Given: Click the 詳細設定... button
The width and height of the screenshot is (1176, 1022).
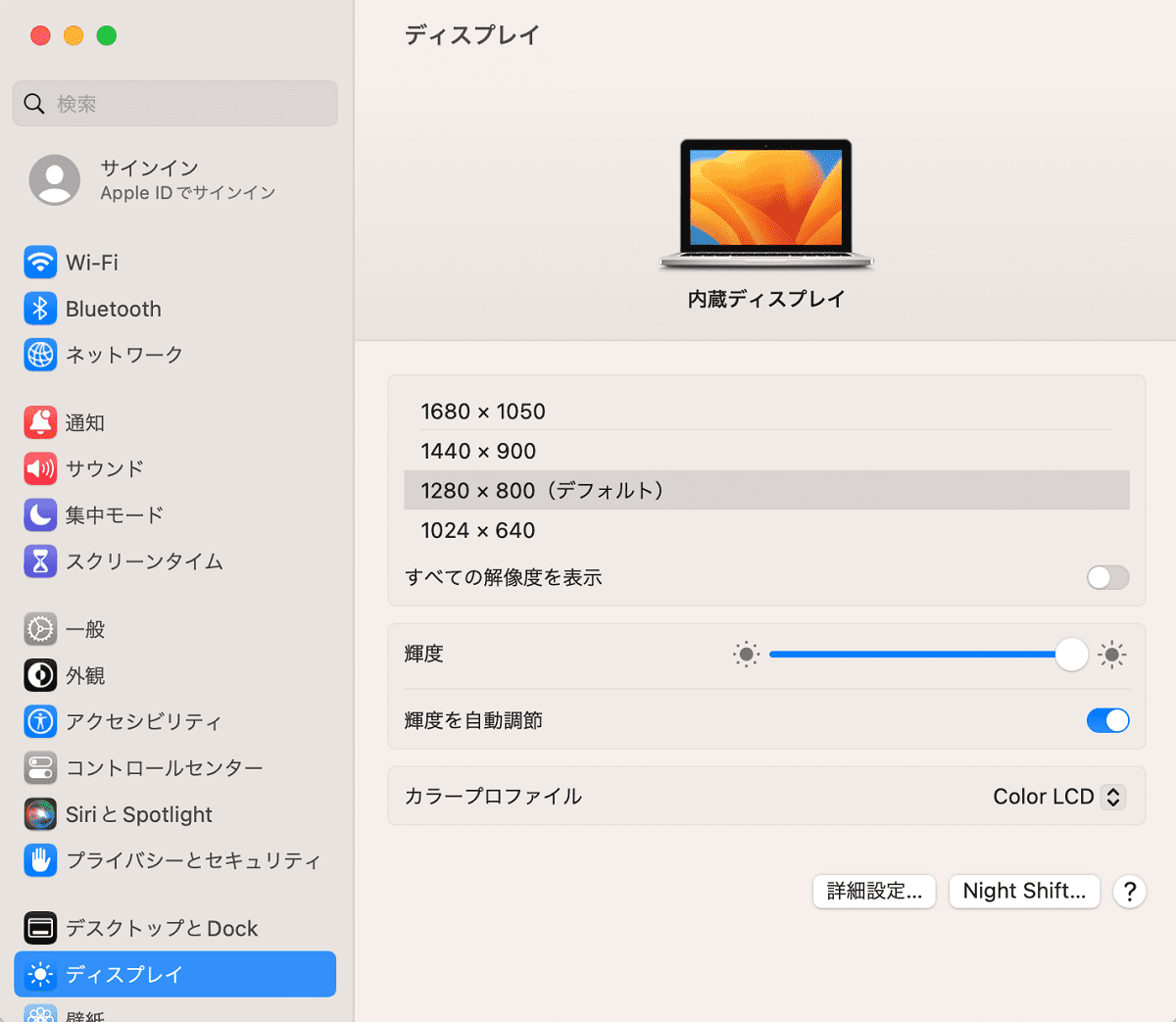Looking at the screenshot, I should click(x=874, y=891).
